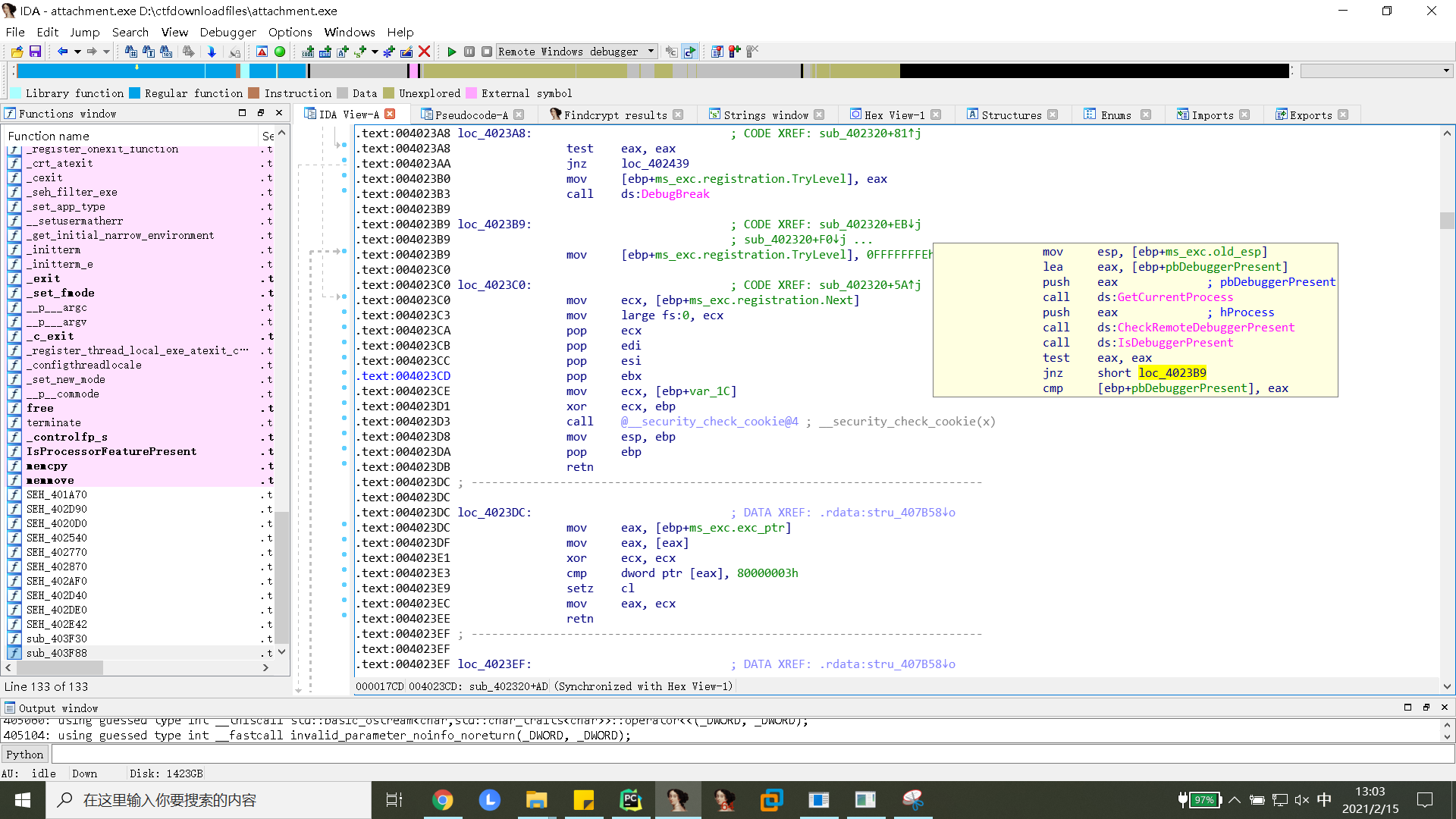This screenshot has width=1456, height=819.
Task: Select sub_403F30 in functions list
Action: pos(57,639)
